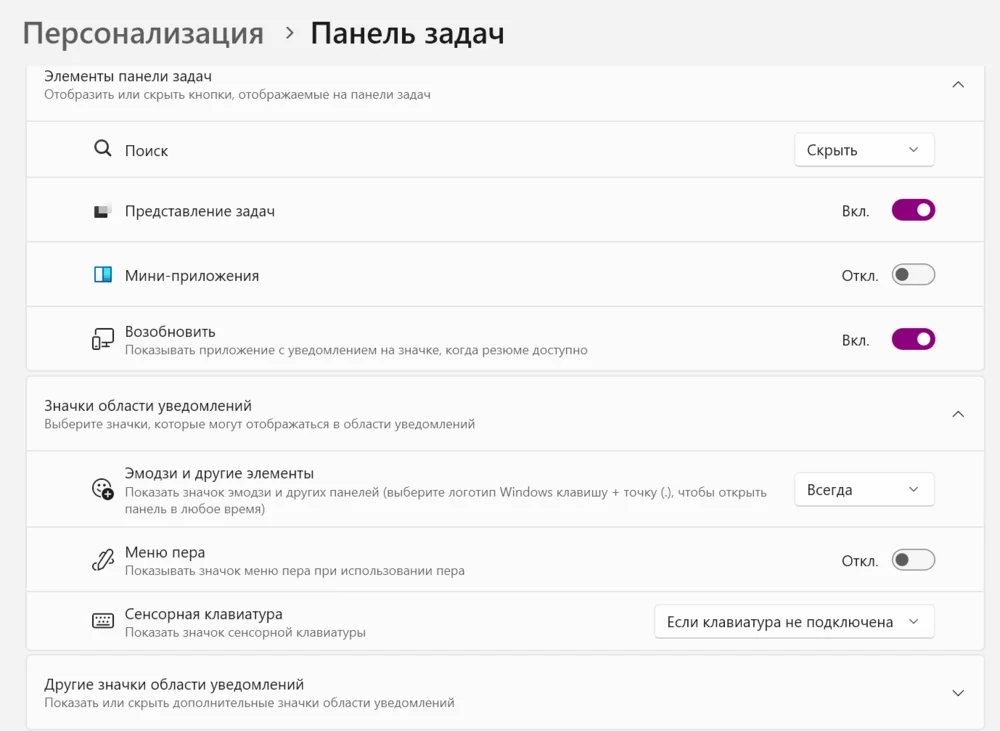Viewport: 1000px width, 731px height.
Task: Click the description Показать значок сенсорной клавиатуры
Action: [x=245, y=633]
